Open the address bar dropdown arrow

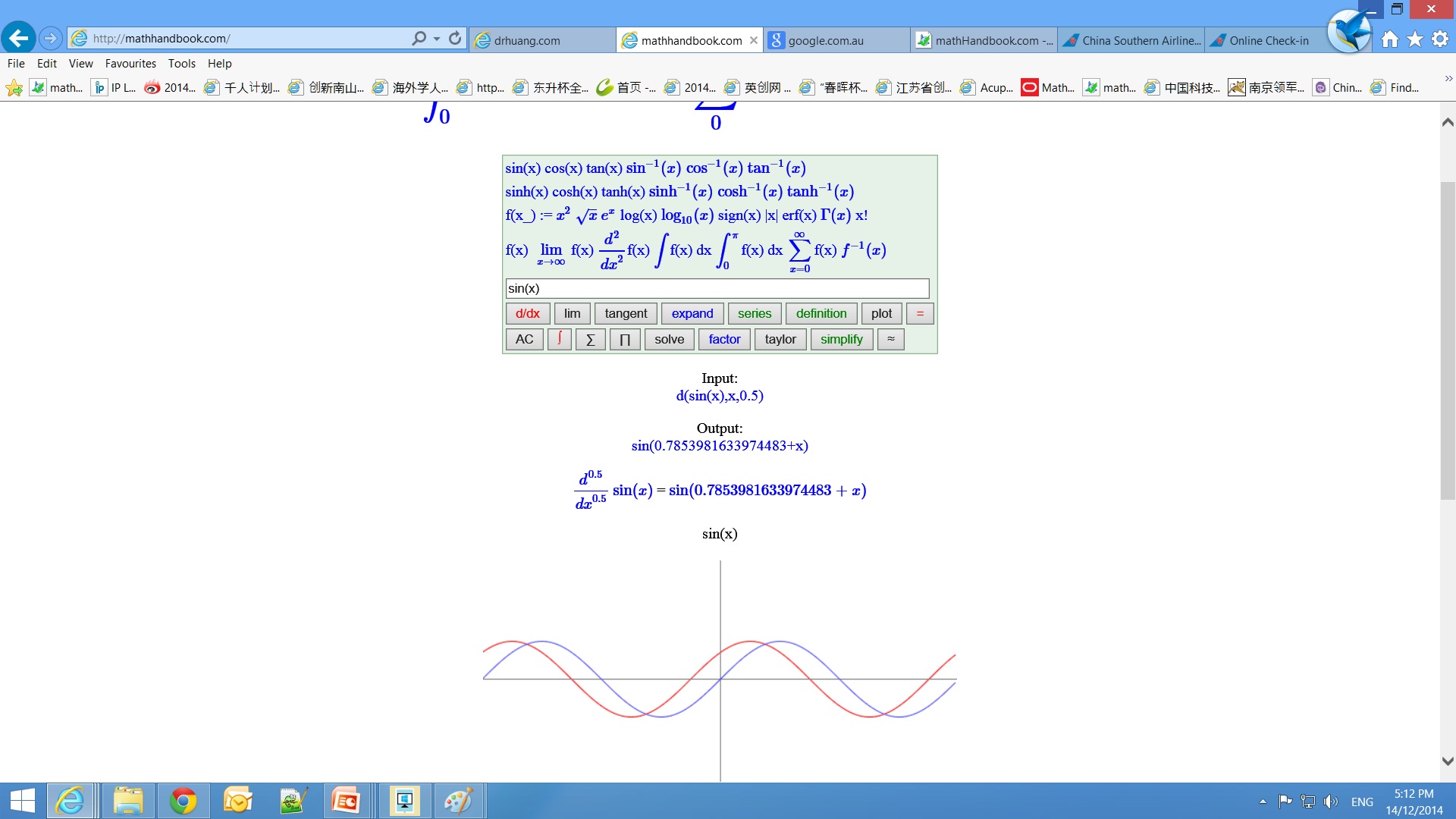point(437,39)
